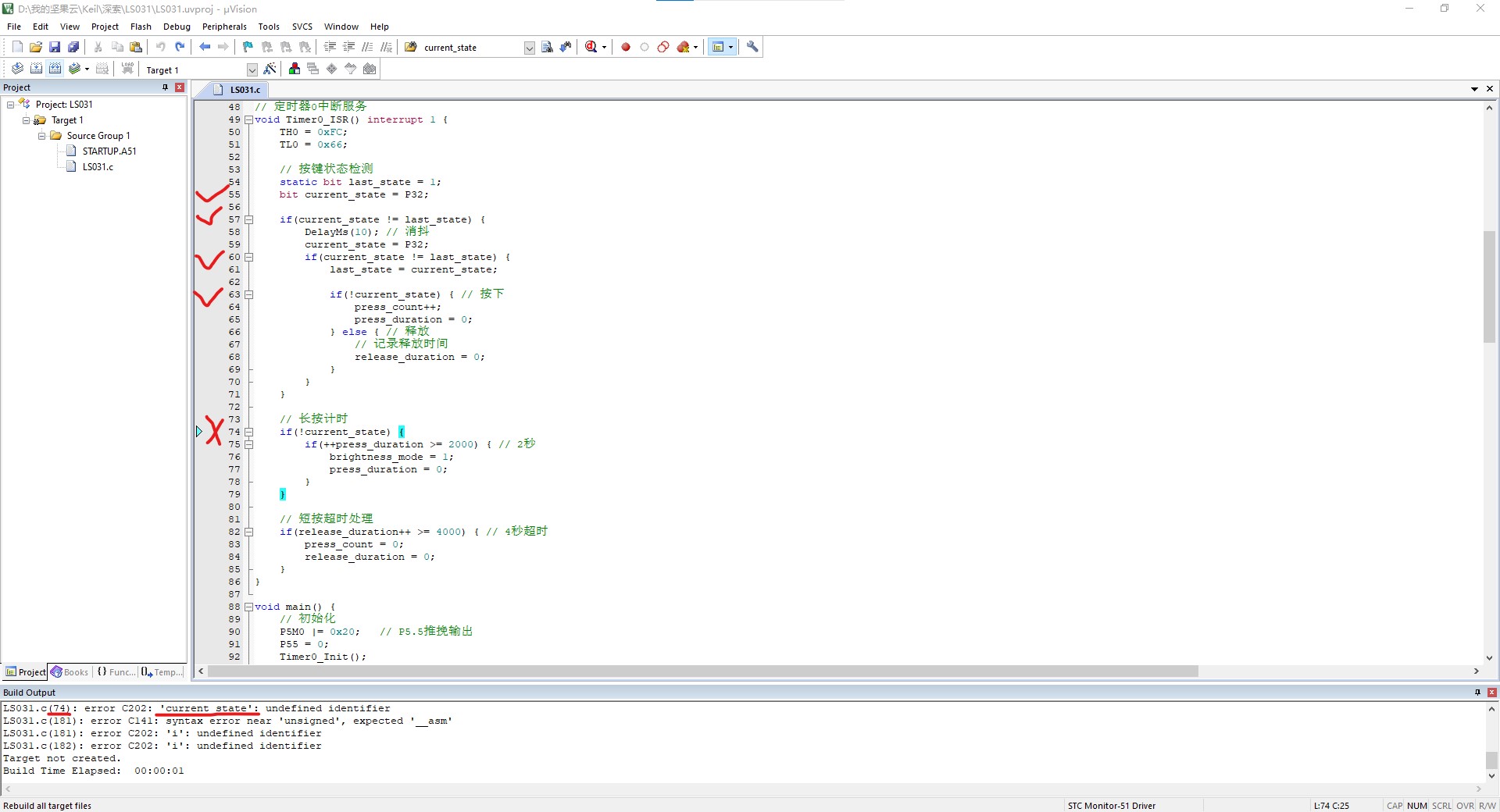Click the Save file icon
Image resolution: width=1500 pixels, height=812 pixels.
55,48
